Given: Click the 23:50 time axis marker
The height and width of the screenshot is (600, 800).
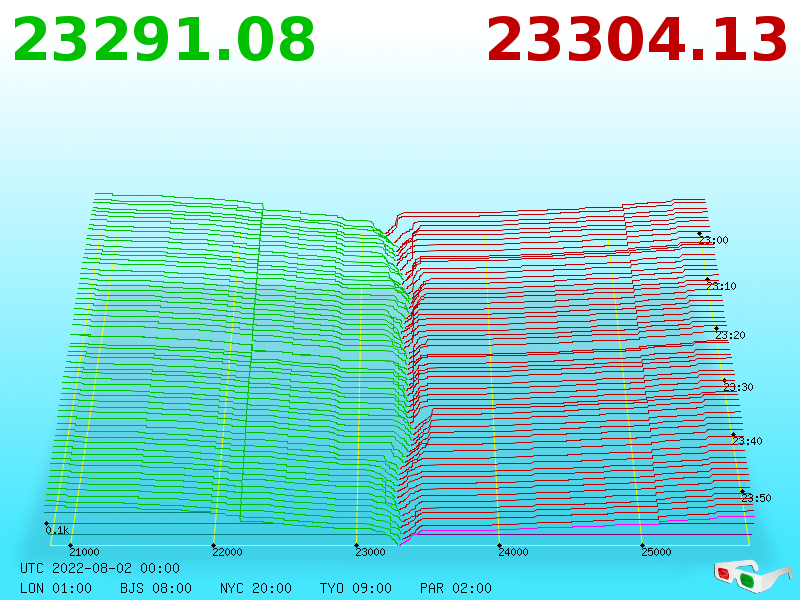Looking at the screenshot, I should point(756,498).
